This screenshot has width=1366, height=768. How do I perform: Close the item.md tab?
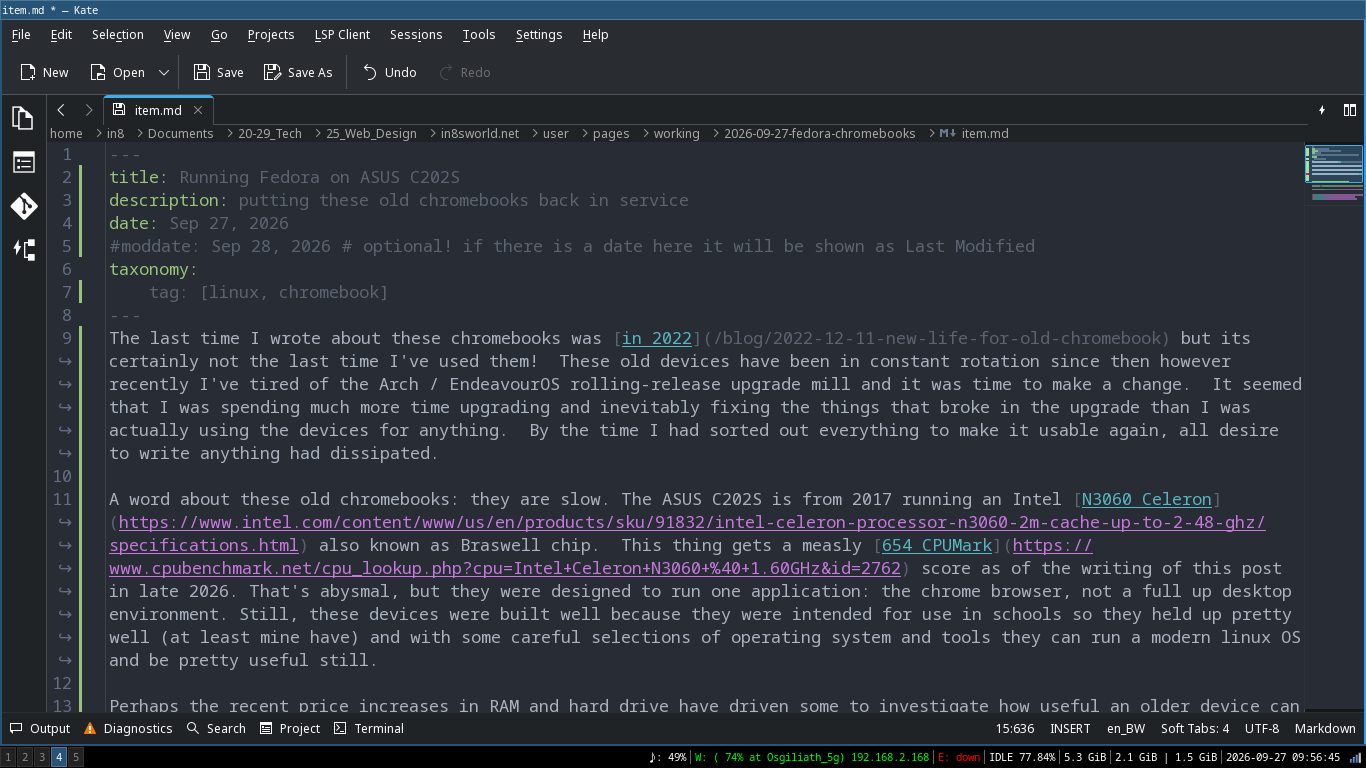point(198,110)
